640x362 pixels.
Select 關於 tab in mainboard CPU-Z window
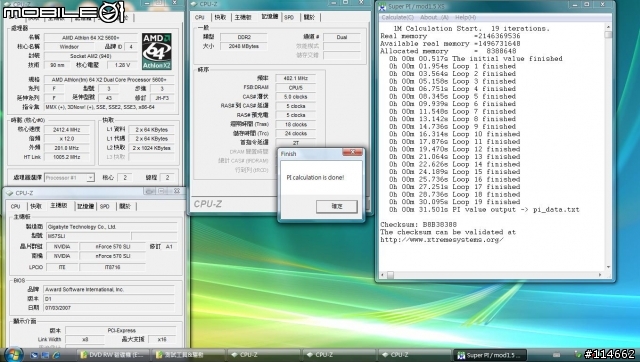pyautogui.click(x=125, y=207)
